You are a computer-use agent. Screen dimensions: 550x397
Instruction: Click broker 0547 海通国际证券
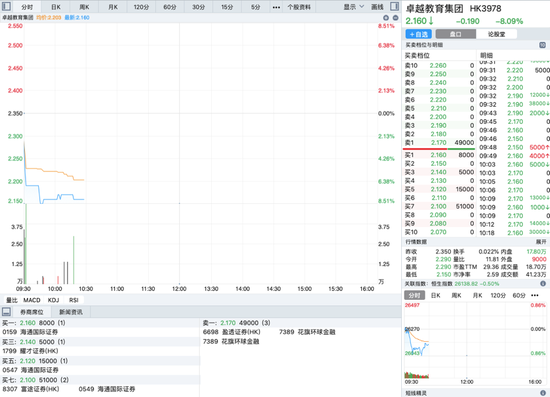[30, 370]
